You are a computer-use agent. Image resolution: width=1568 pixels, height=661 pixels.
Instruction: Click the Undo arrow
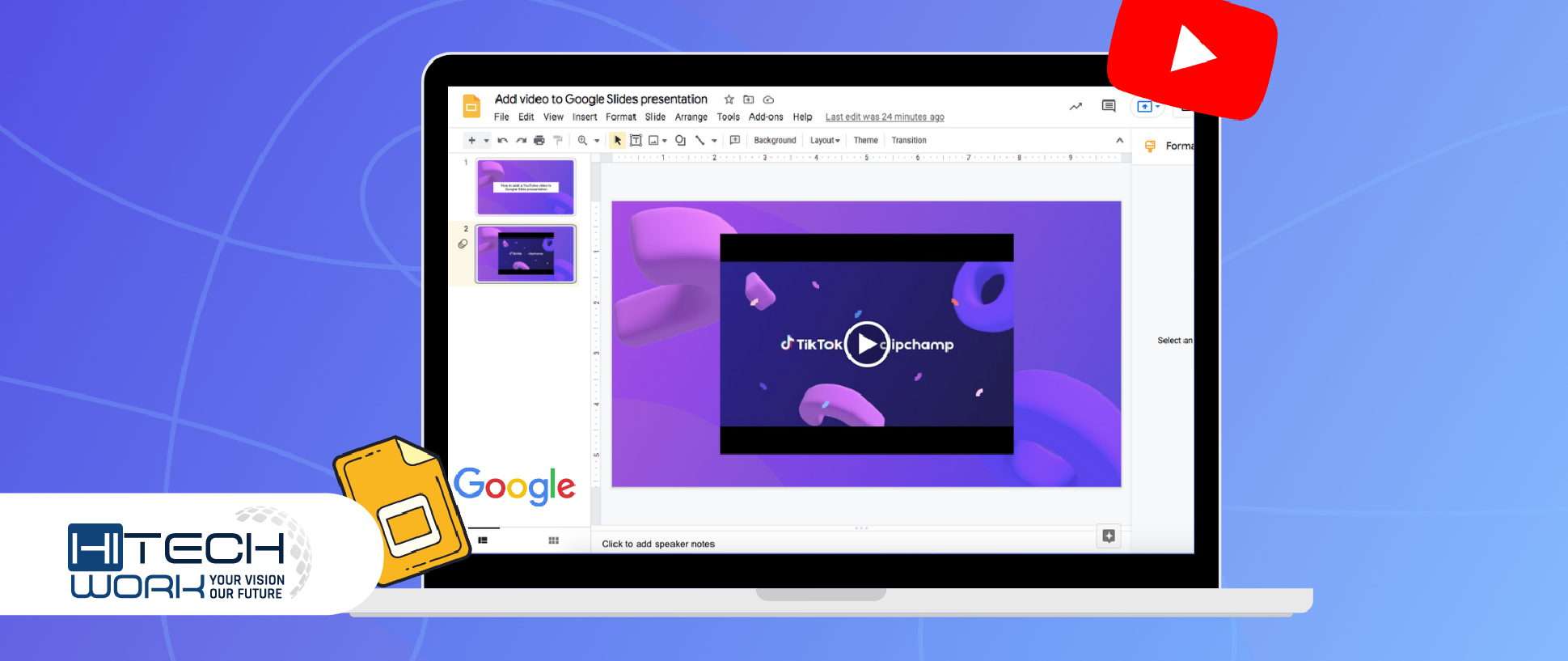tap(502, 140)
